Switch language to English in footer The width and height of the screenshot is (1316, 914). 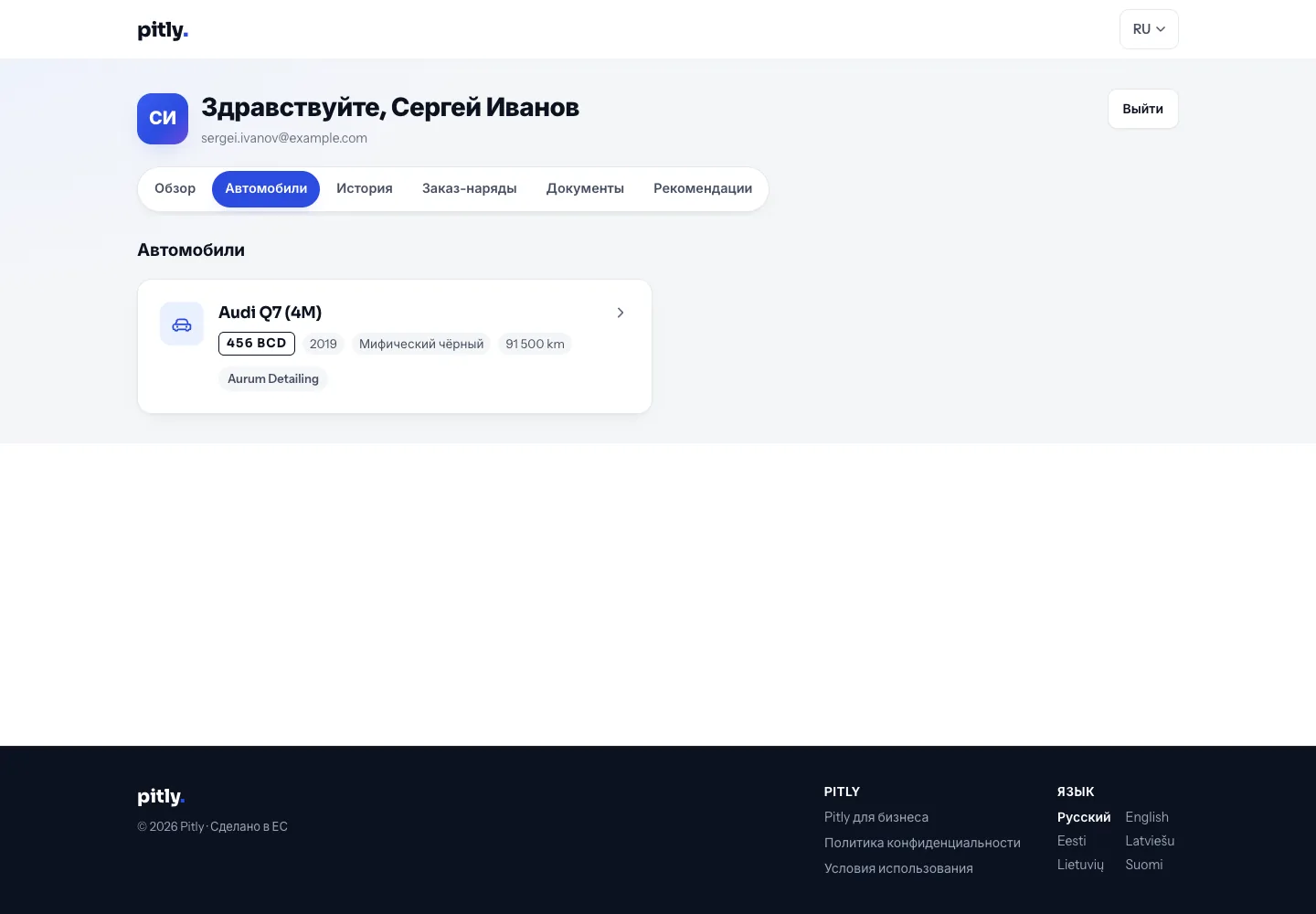1147,817
